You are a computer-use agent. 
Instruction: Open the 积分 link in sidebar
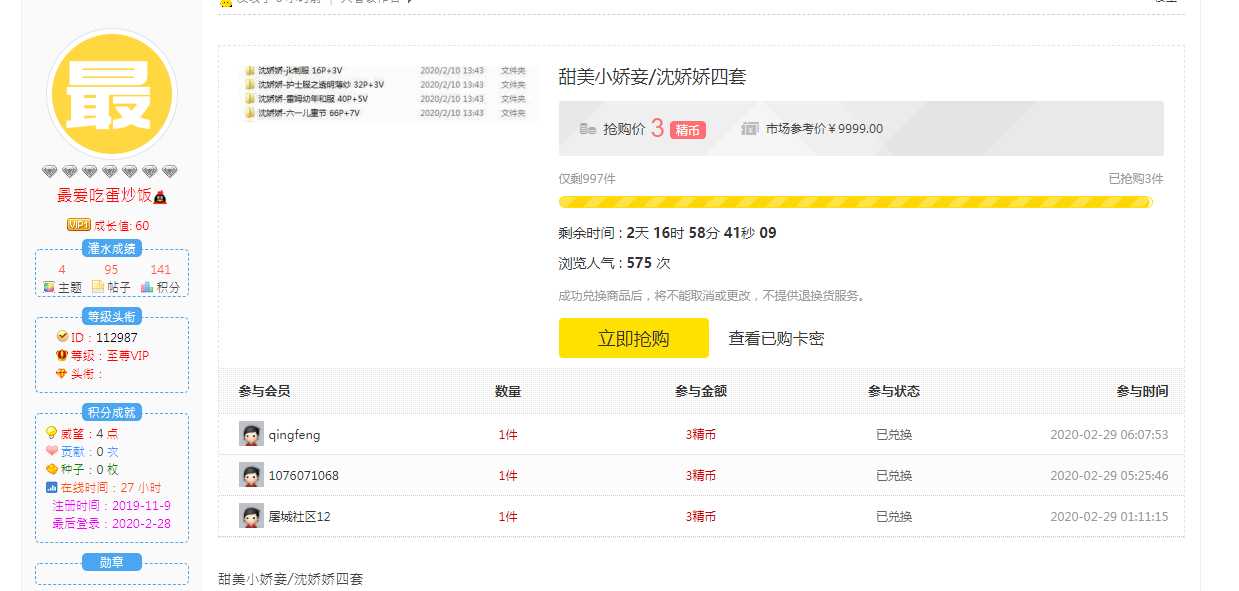tap(168, 287)
